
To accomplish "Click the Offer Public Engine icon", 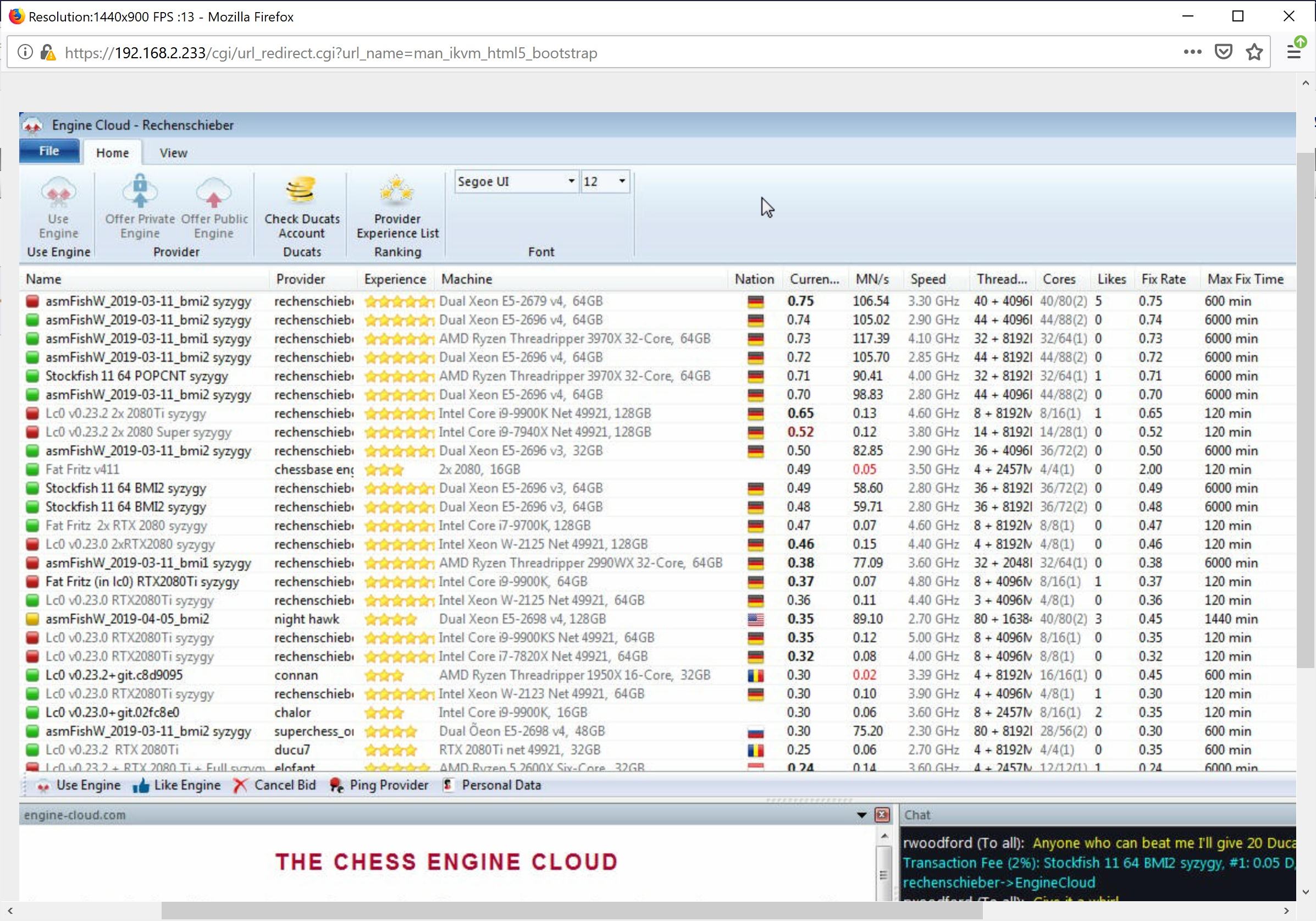I will click(x=214, y=192).
